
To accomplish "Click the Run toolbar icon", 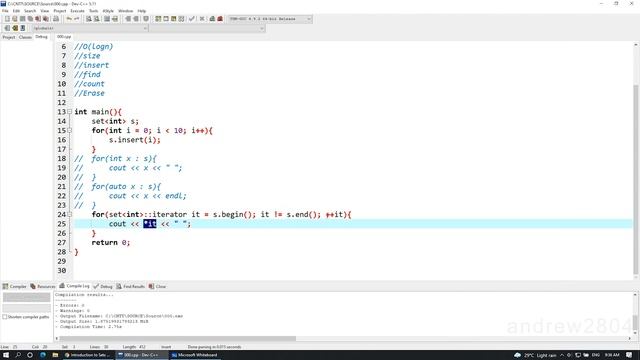I will tap(166, 19).
